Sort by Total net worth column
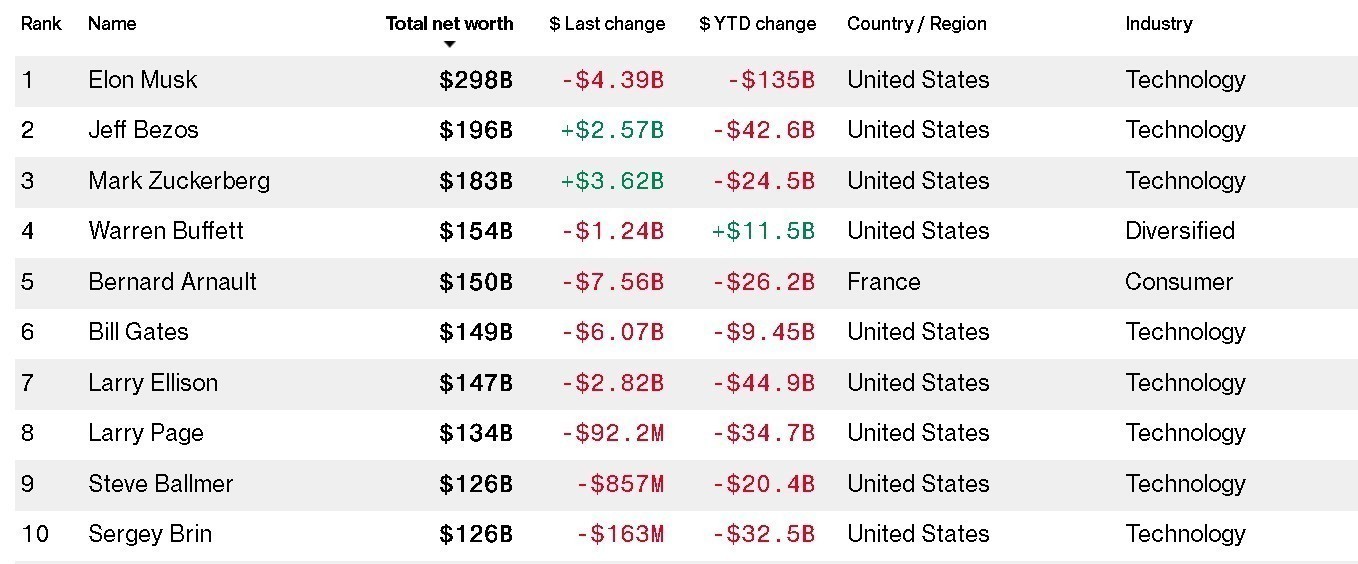Screen dimensions: 1358x564 click(450, 23)
